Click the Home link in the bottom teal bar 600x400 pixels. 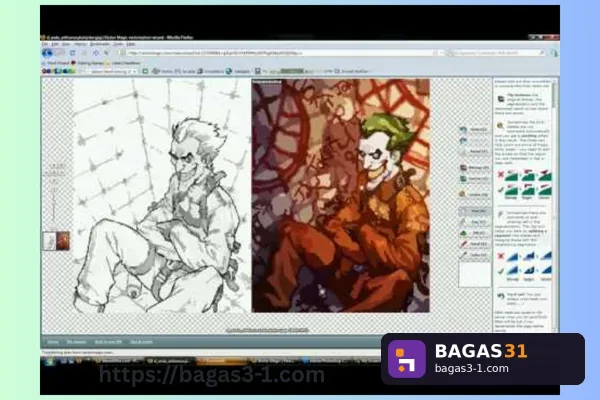[x=53, y=342]
